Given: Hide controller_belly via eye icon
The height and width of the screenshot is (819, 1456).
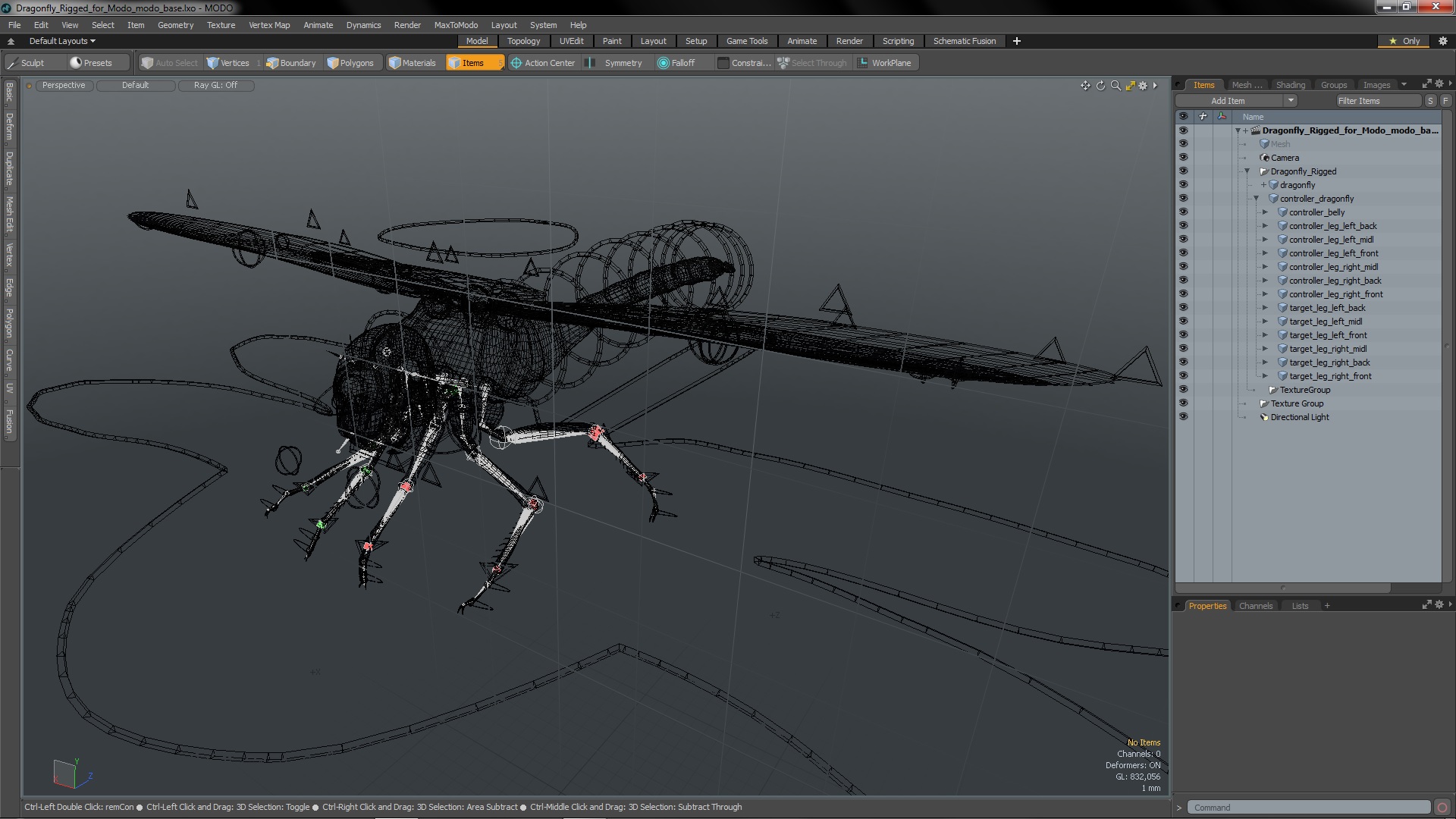Looking at the screenshot, I should [x=1183, y=212].
